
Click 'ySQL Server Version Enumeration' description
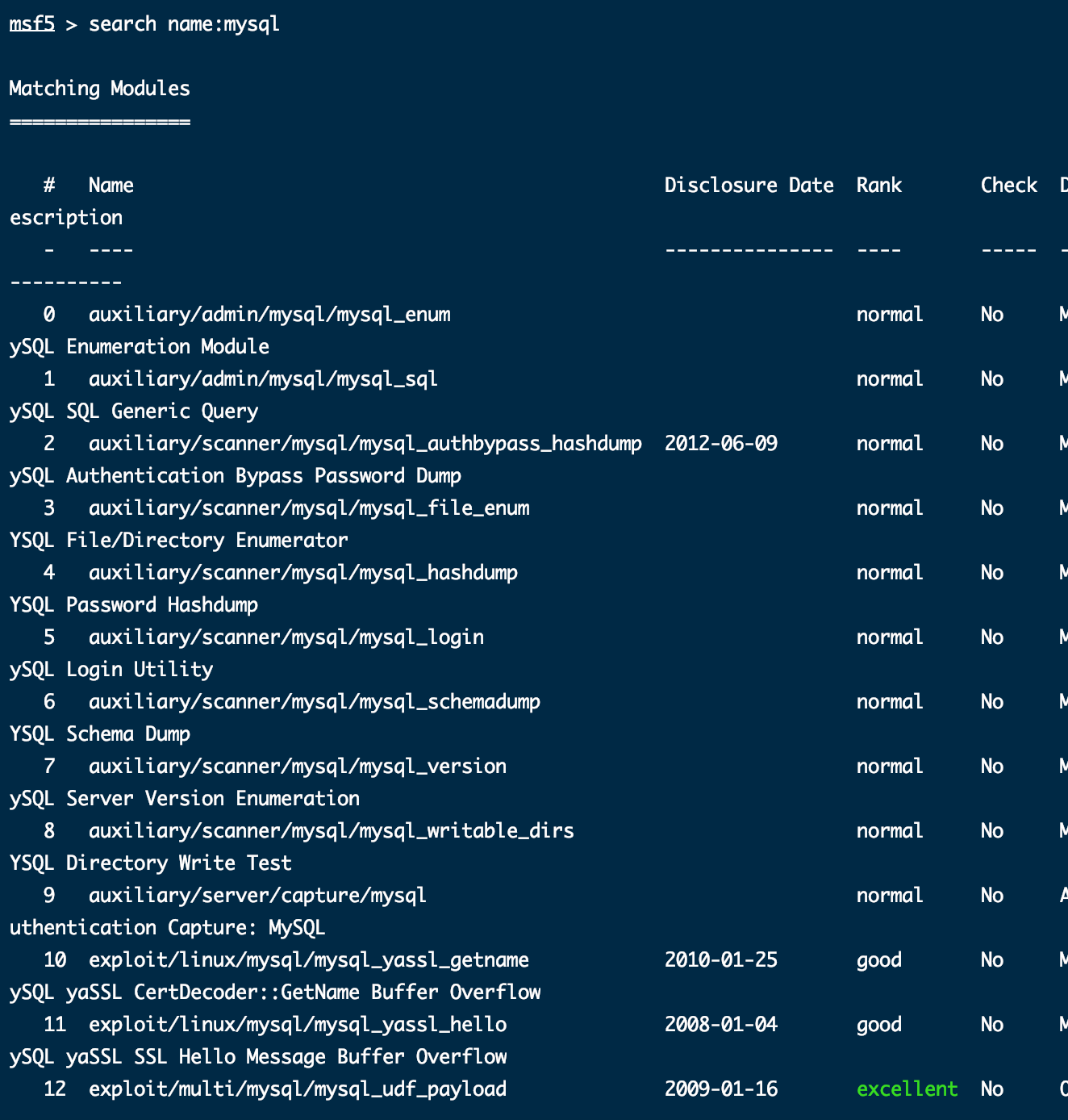(185, 799)
